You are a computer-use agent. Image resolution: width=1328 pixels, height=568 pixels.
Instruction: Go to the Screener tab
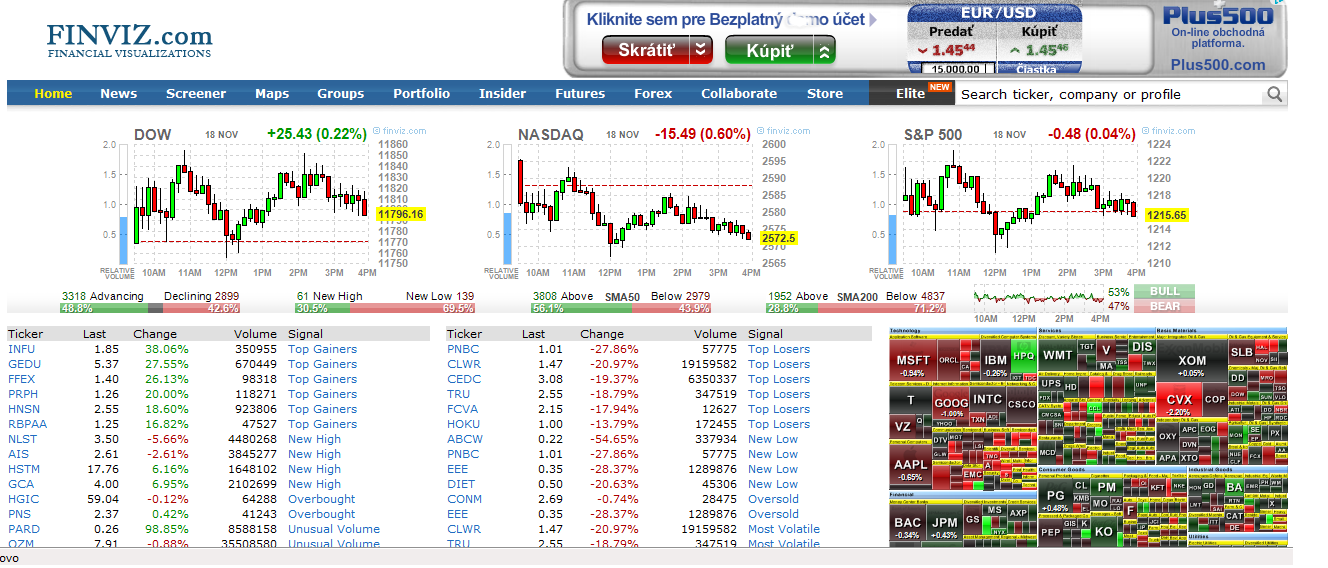196,93
